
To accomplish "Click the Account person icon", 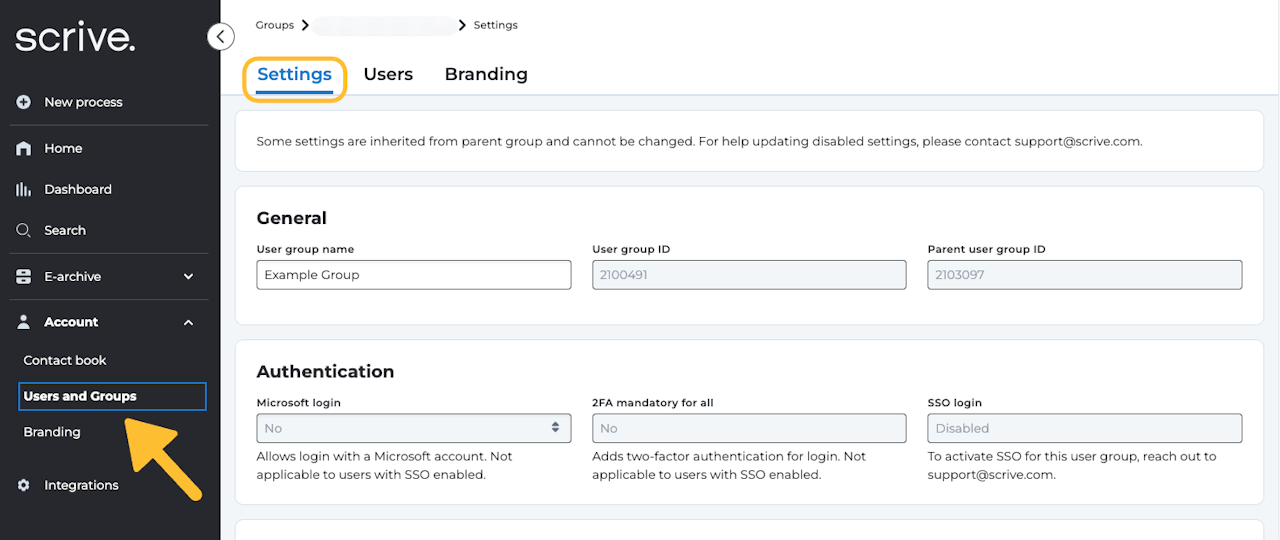I will (x=24, y=322).
